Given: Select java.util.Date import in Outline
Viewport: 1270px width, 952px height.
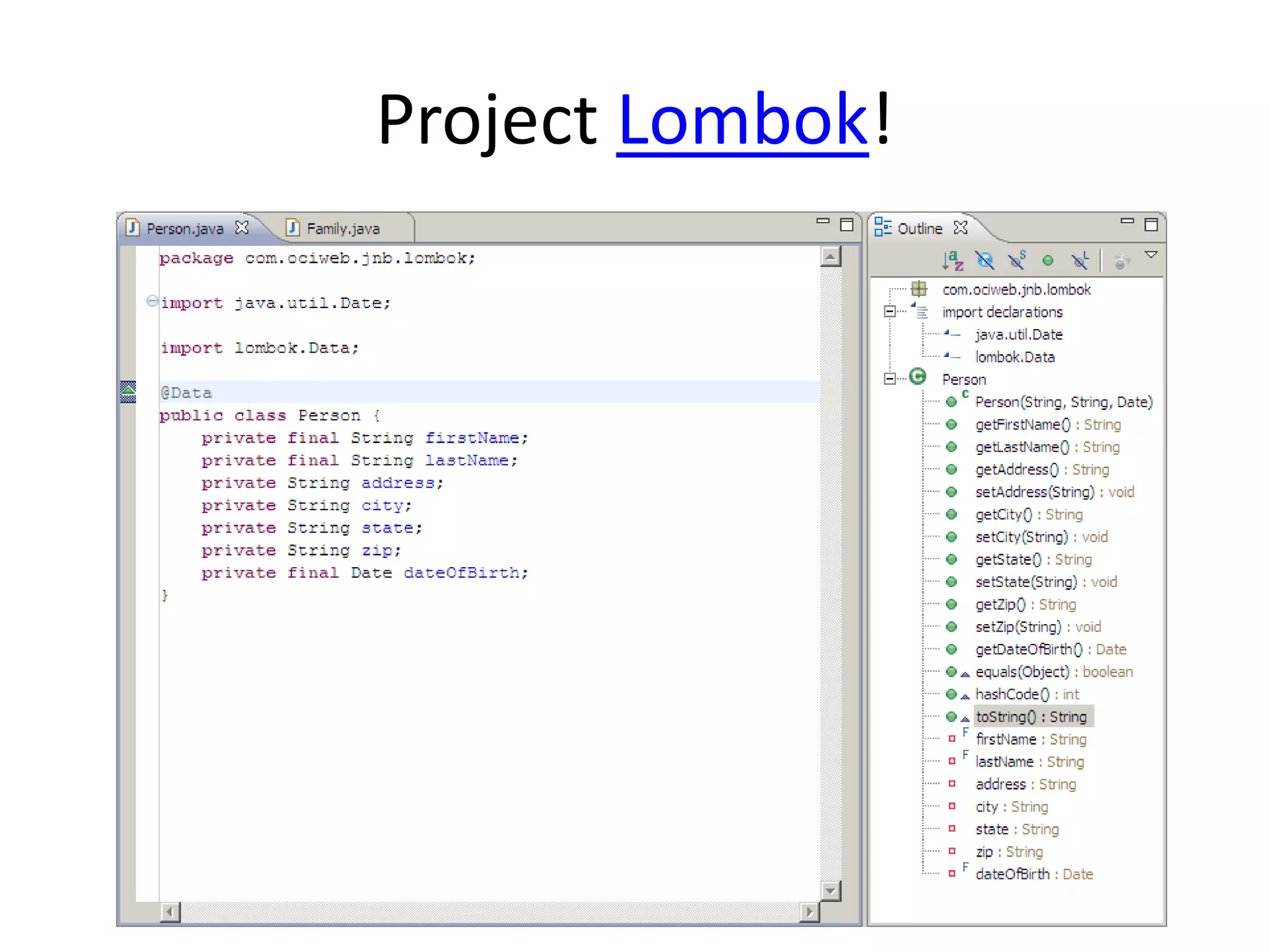Looking at the screenshot, I should coord(1019,335).
